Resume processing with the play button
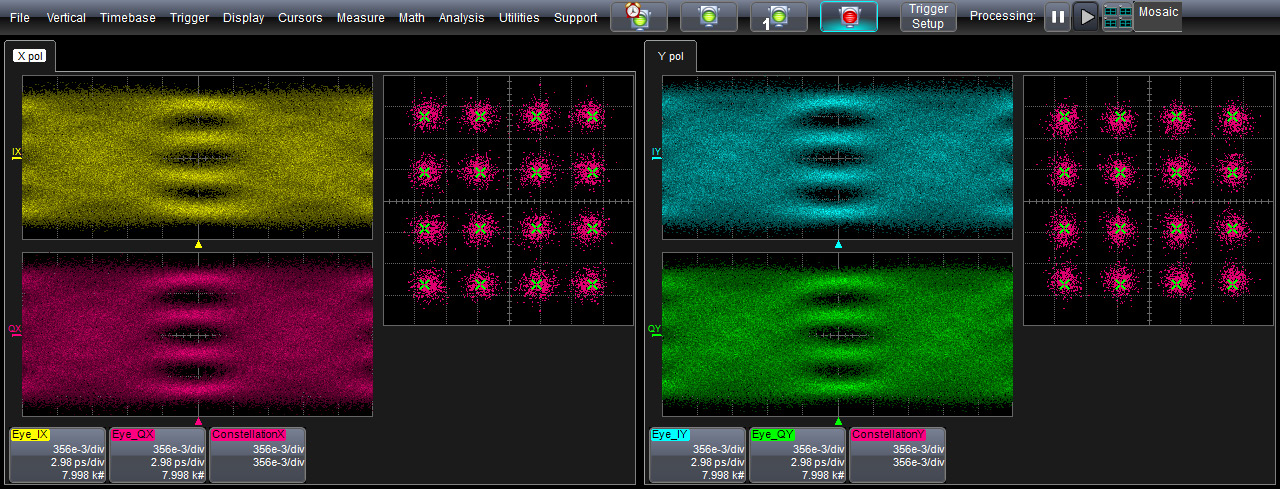The width and height of the screenshot is (1280, 489). point(1085,17)
